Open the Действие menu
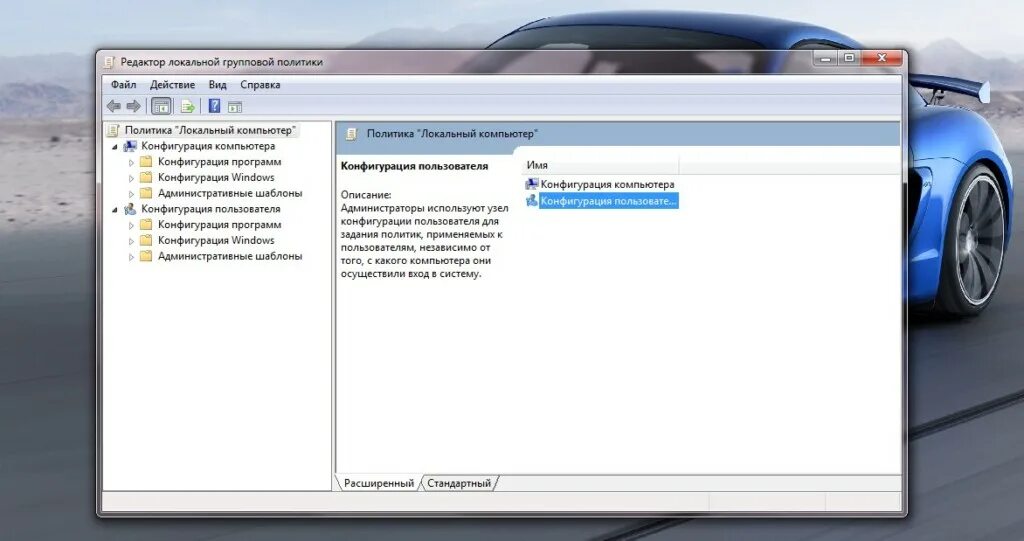 point(172,85)
